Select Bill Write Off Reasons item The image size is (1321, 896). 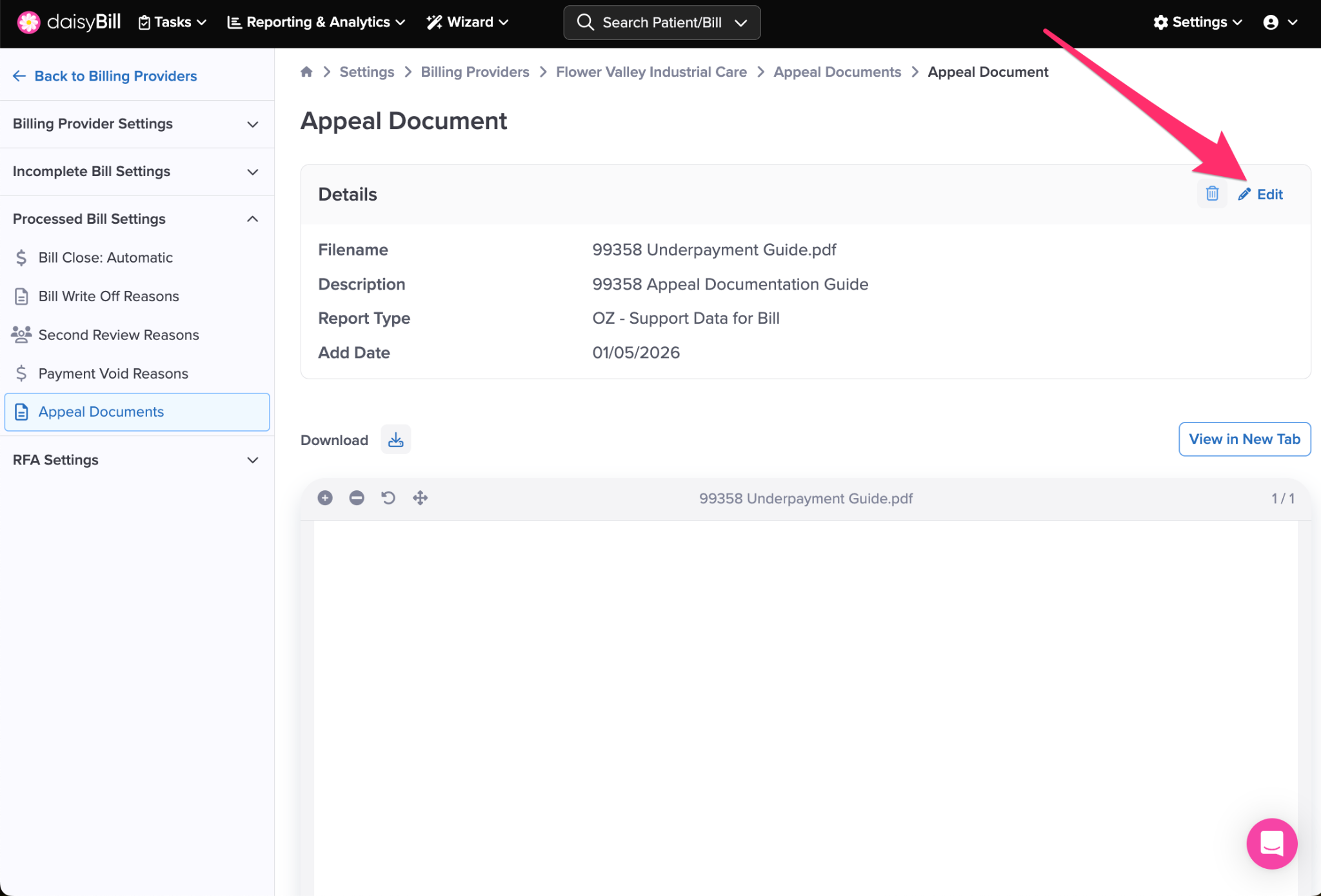(x=108, y=296)
